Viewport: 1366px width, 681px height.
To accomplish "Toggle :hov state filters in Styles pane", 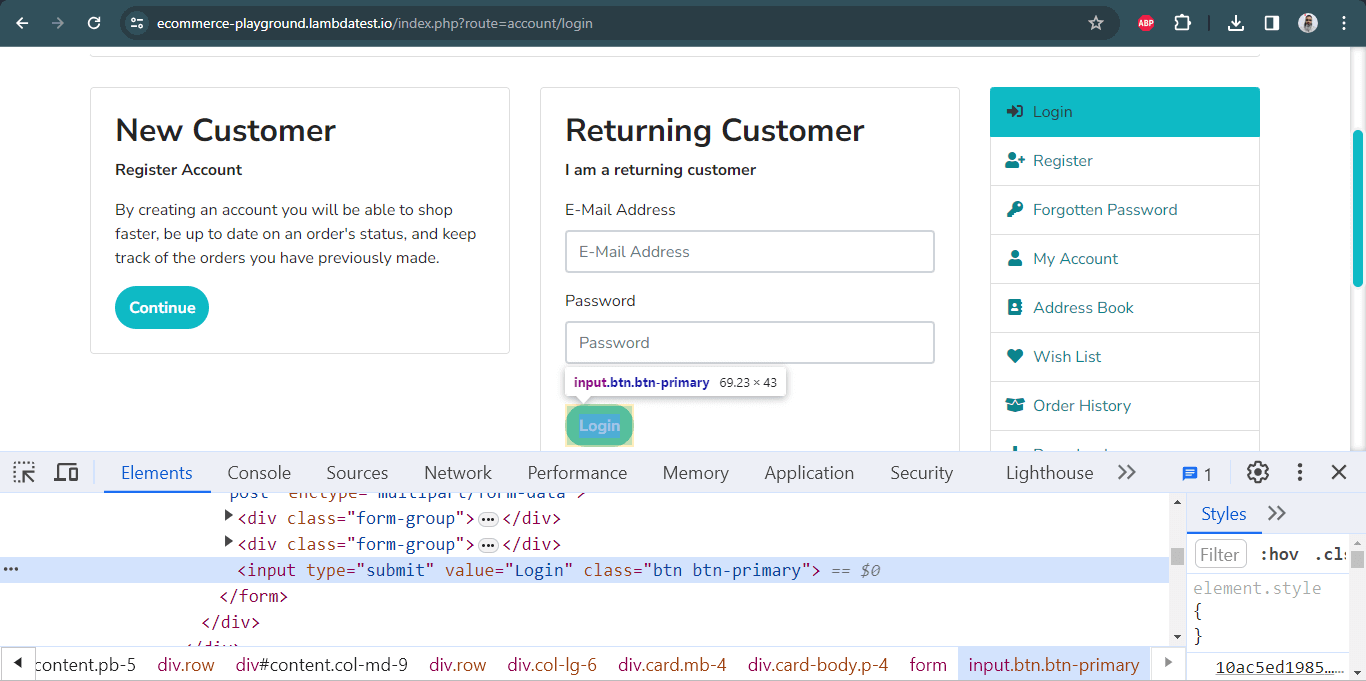I will tap(1279, 553).
